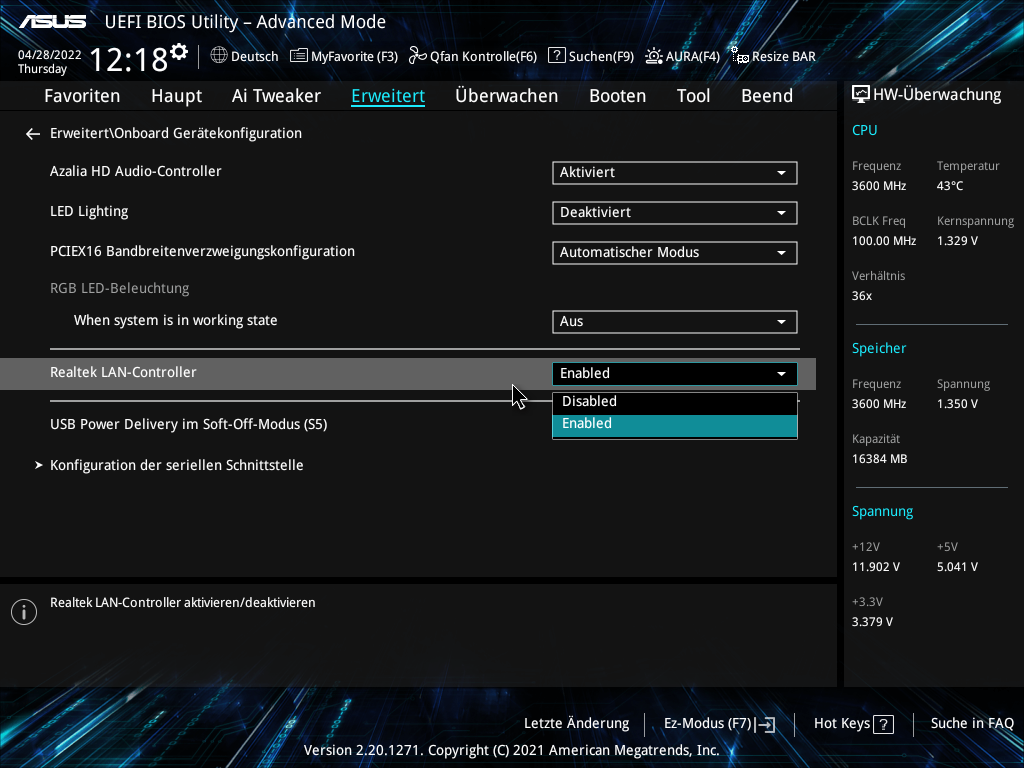Screen dimensions: 1024x768
Task: Open MyFavorite (F3) list
Action: [x=344, y=56]
